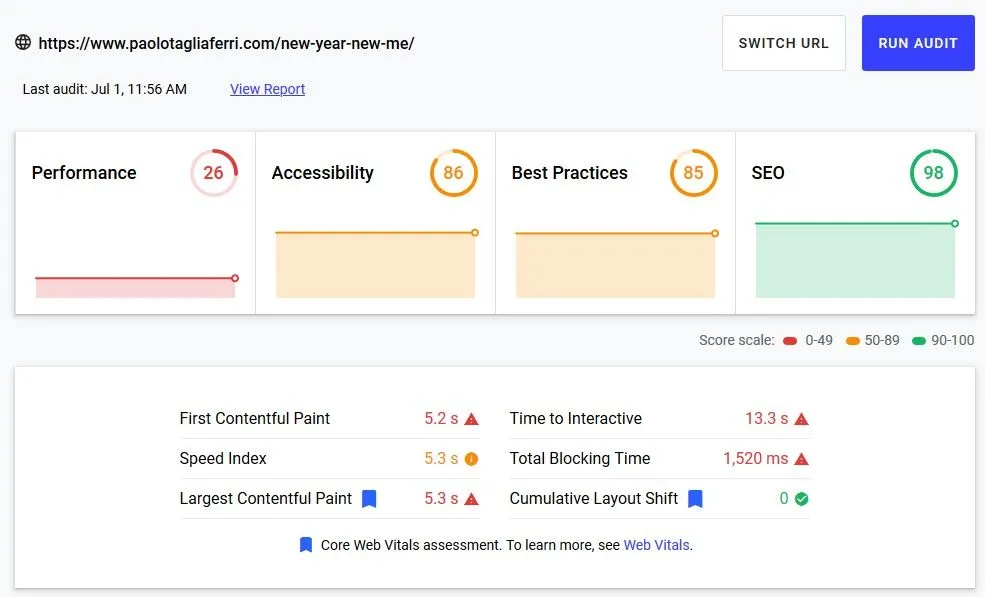
Task: Click the red warning triangle for Time to Interactive
Action: tap(801, 419)
